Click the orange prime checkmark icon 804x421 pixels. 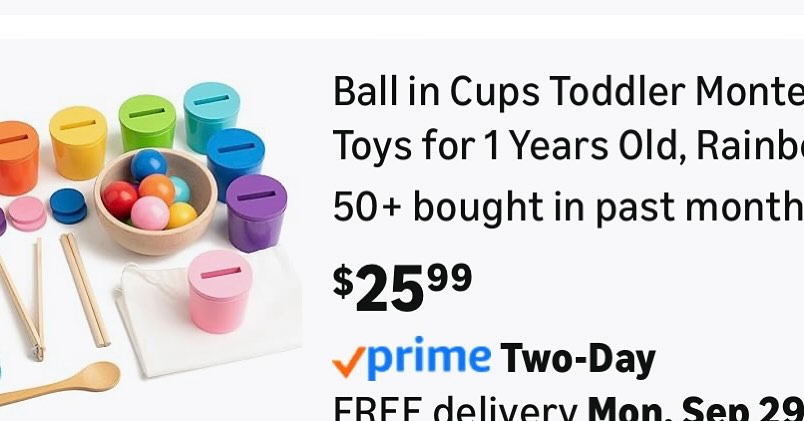(x=349, y=362)
